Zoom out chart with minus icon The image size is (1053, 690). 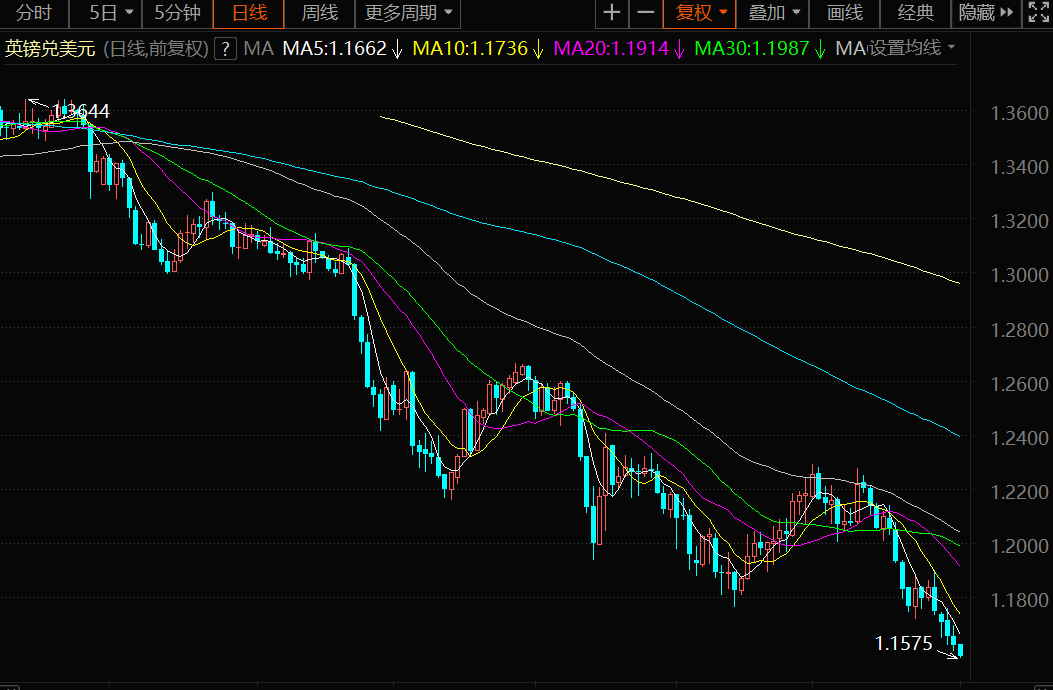[x=645, y=13]
